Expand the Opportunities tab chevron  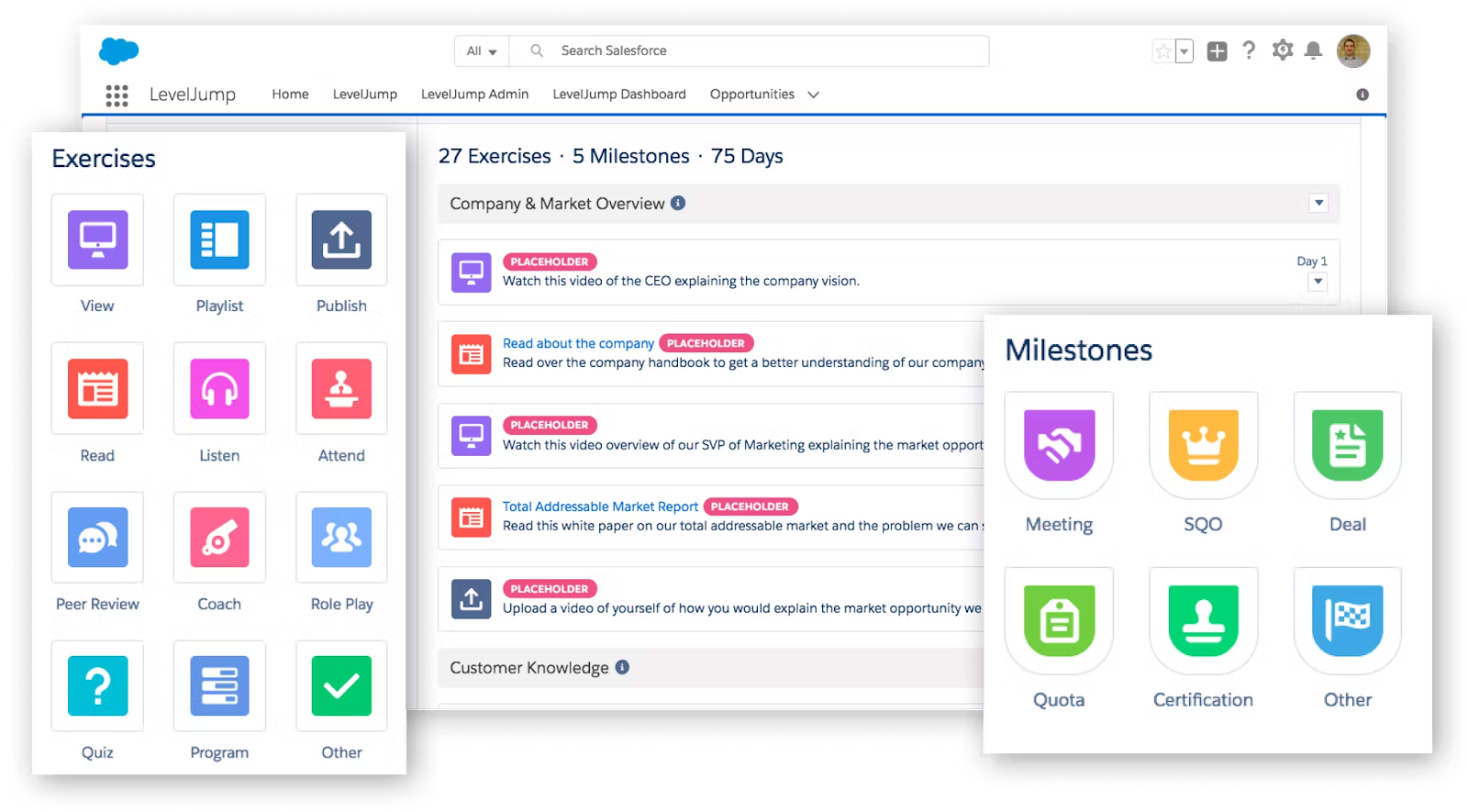813,95
